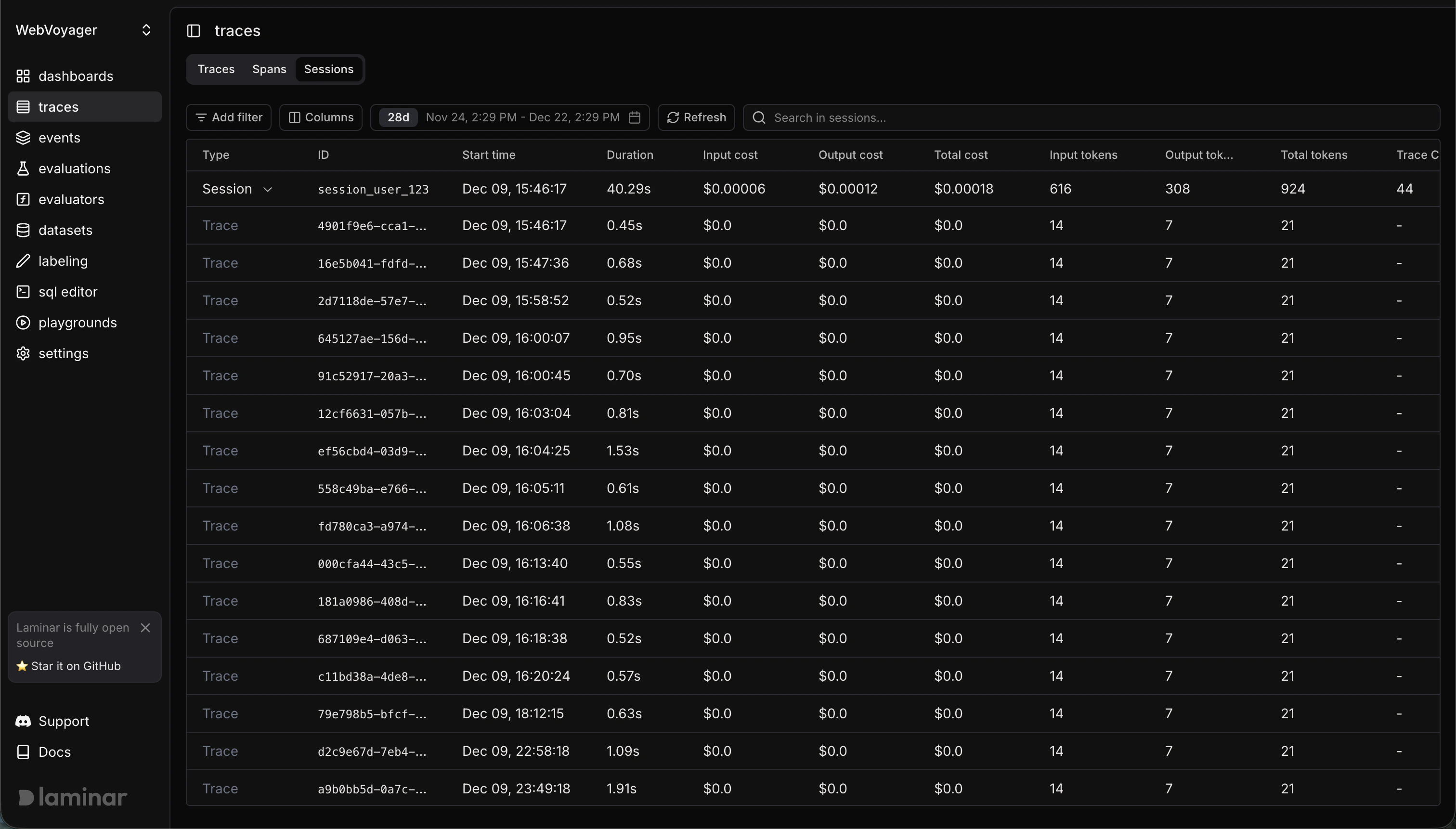The width and height of the screenshot is (1456, 829).
Task: Open the evaluations section
Action: pos(72,168)
